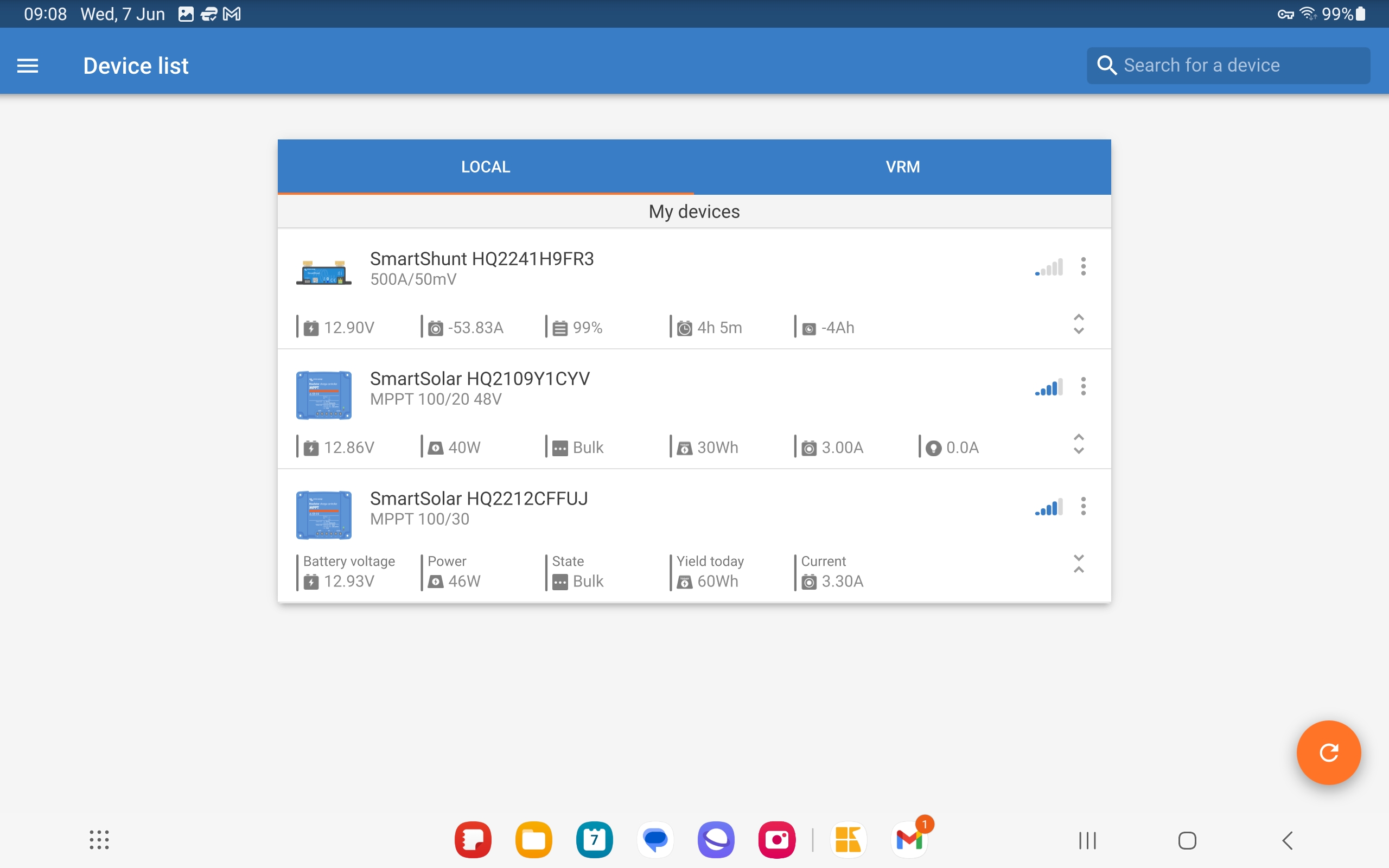Select the LOCAL tab

(486, 167)
